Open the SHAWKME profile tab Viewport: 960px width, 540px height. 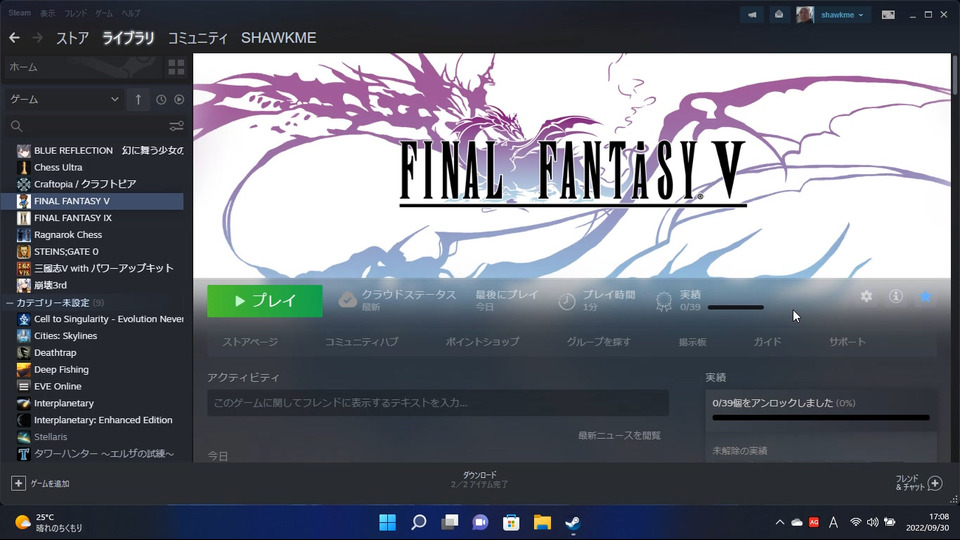(x=279, y=38)
